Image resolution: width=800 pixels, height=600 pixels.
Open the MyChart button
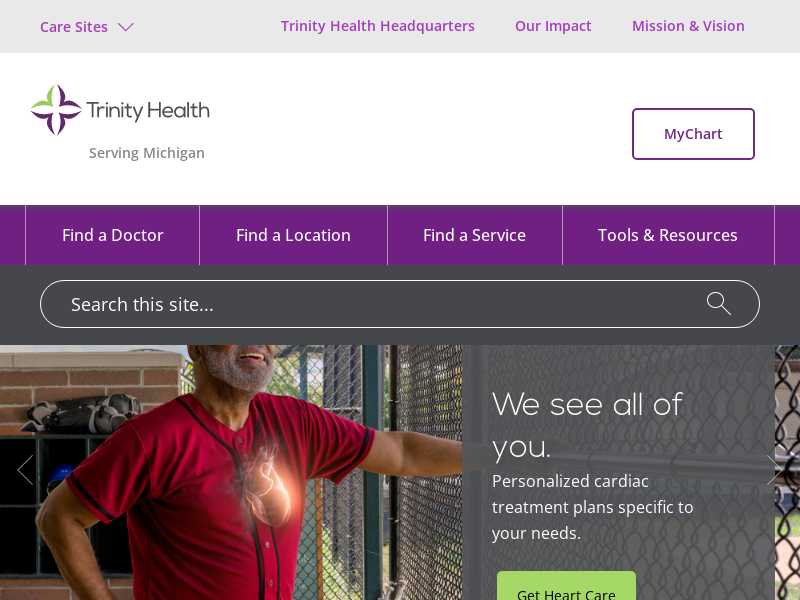click(693, 134)
